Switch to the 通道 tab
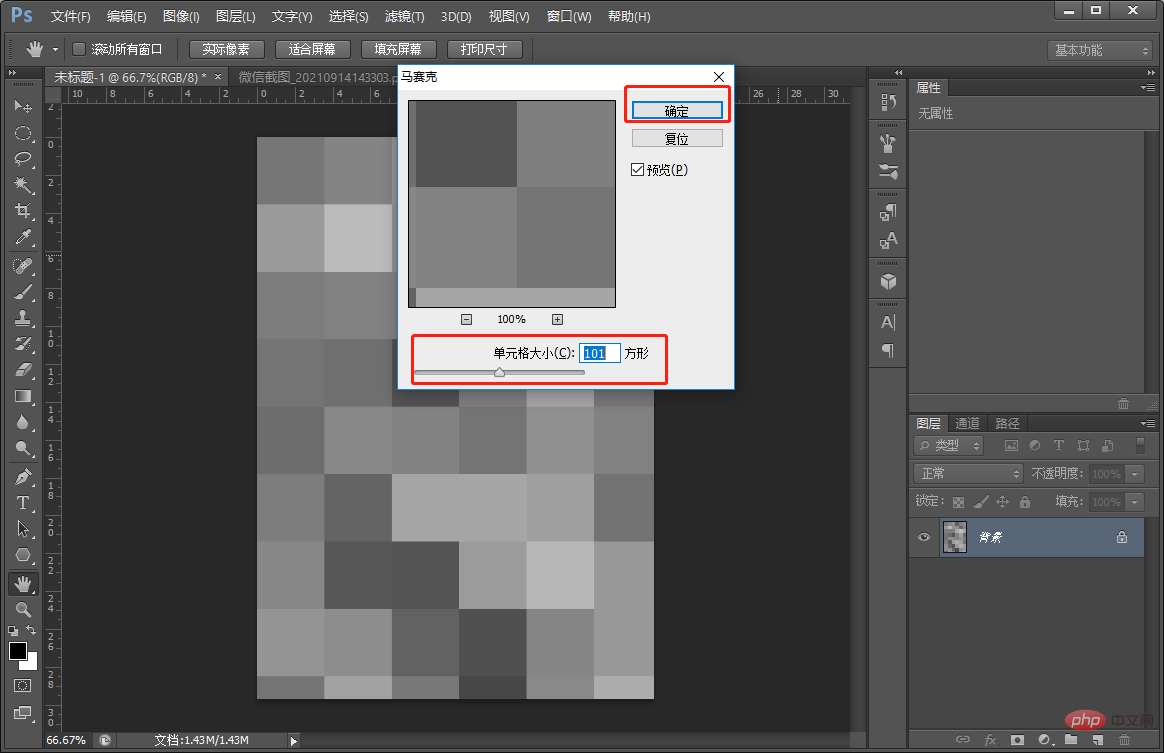 pyautogui.click(x=967, y=423)
